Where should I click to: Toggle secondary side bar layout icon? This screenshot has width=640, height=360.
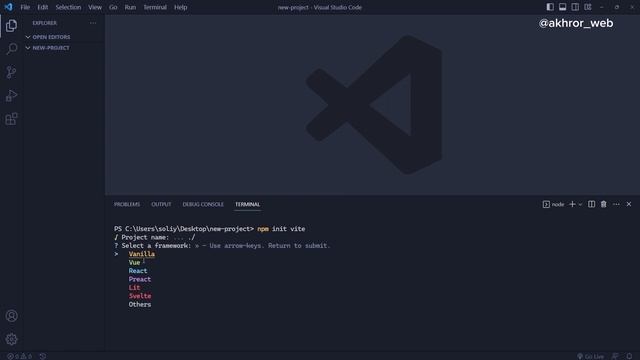[575, 7]
